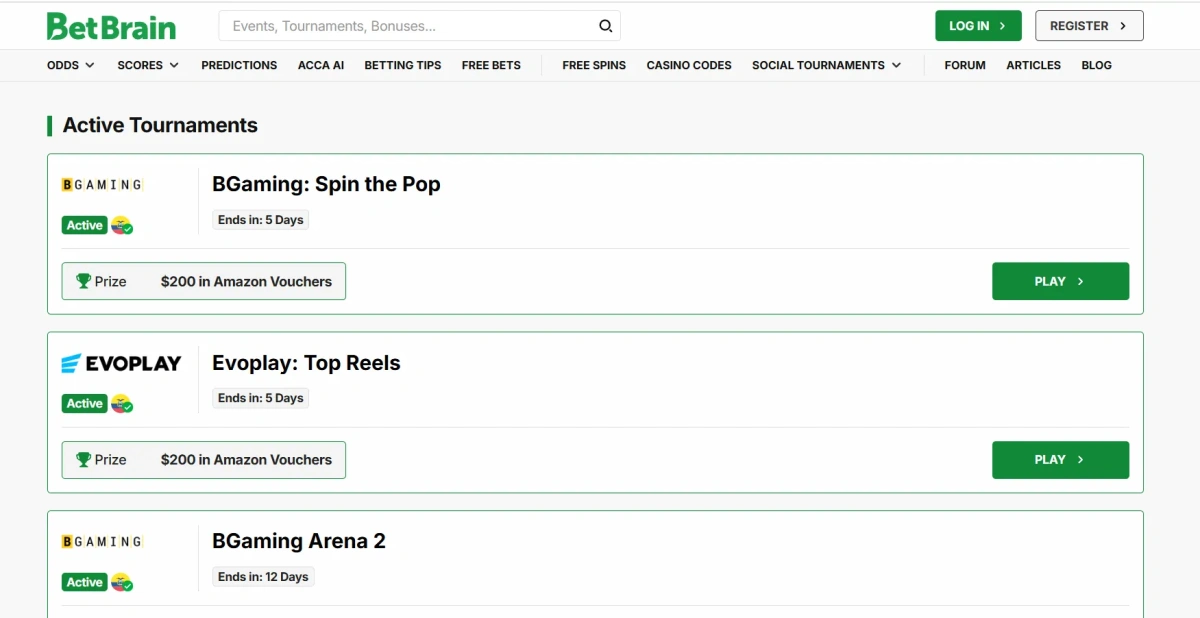Click the trophy icon on Spin the Pop prize
This screenshot has height=618, width=1200.
click(84, 281)
